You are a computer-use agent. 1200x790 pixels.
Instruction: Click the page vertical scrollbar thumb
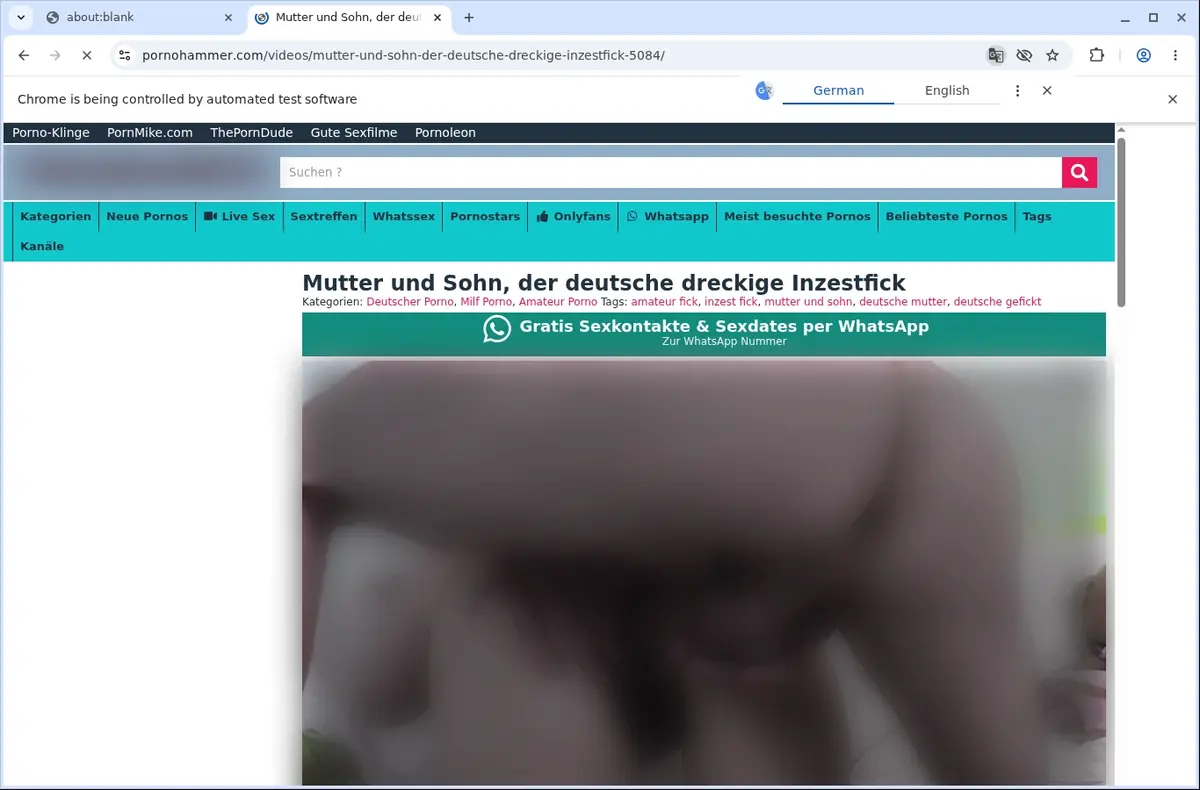pyautogui.click(x=1121, y=222)
